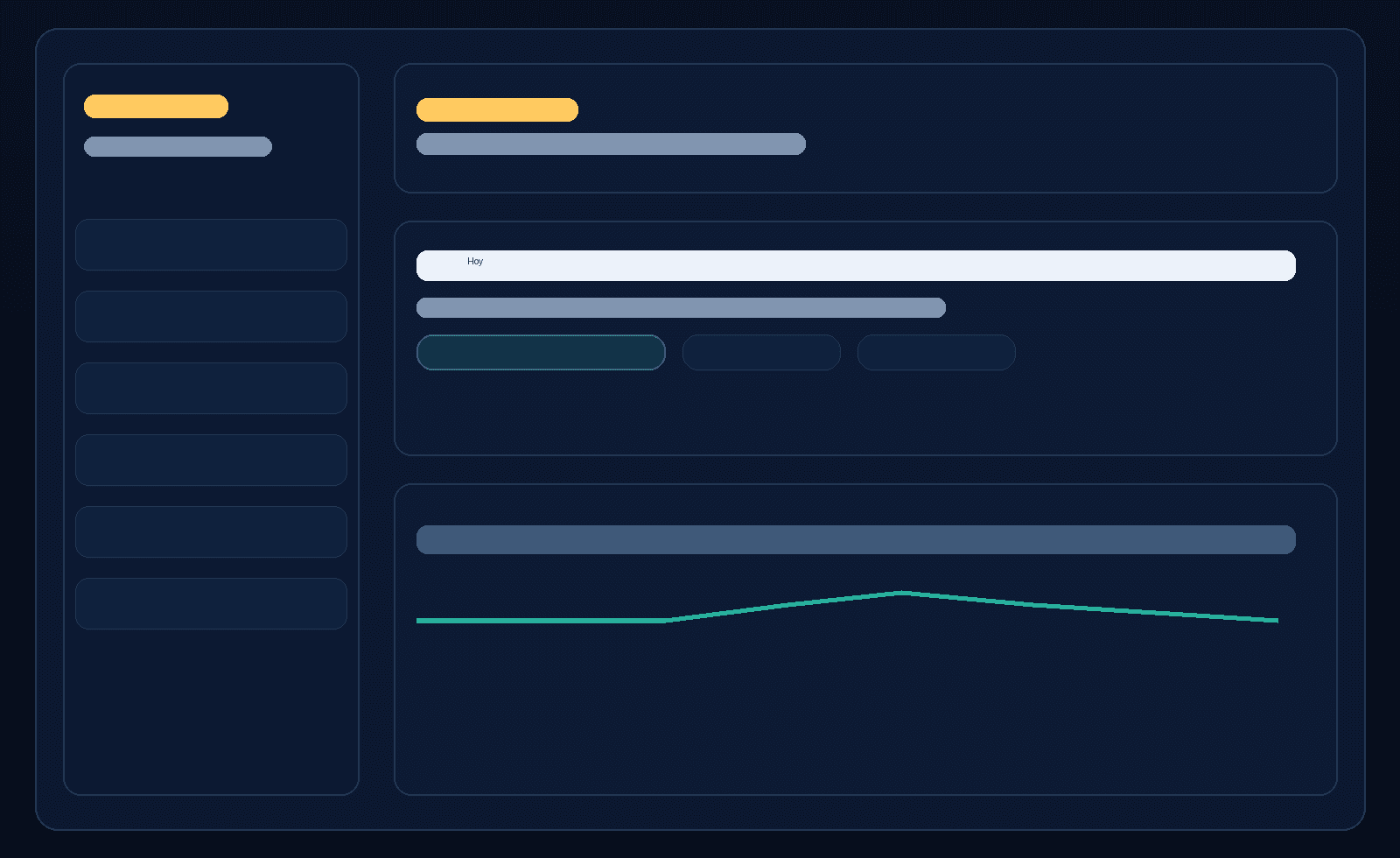The width and height of the screenshot is (1400, 858).
Task: Click the yellow title bar in the sidebar
Action: tap(156, 106)
